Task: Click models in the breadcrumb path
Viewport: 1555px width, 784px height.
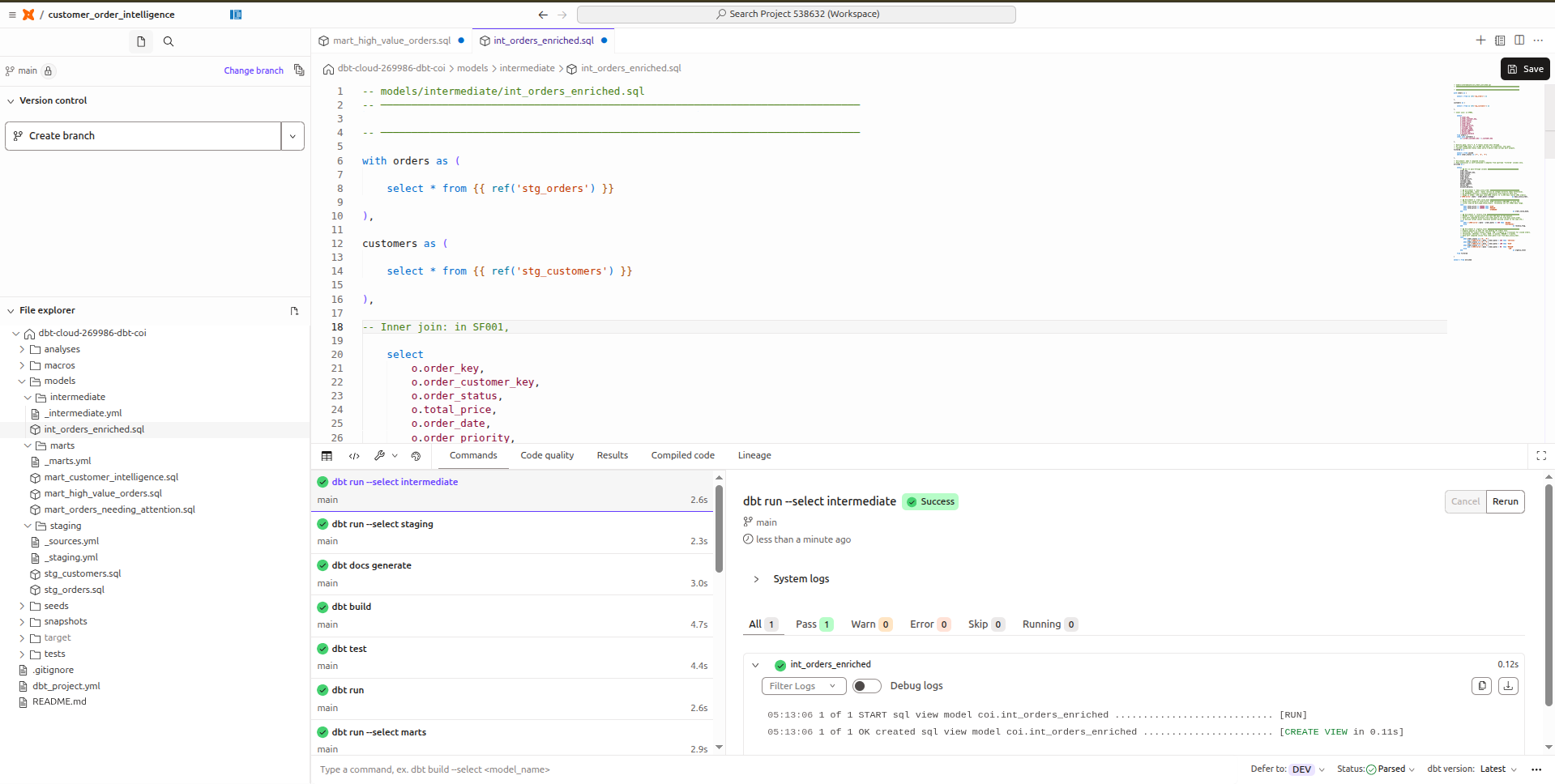Action: pos(472,69)
